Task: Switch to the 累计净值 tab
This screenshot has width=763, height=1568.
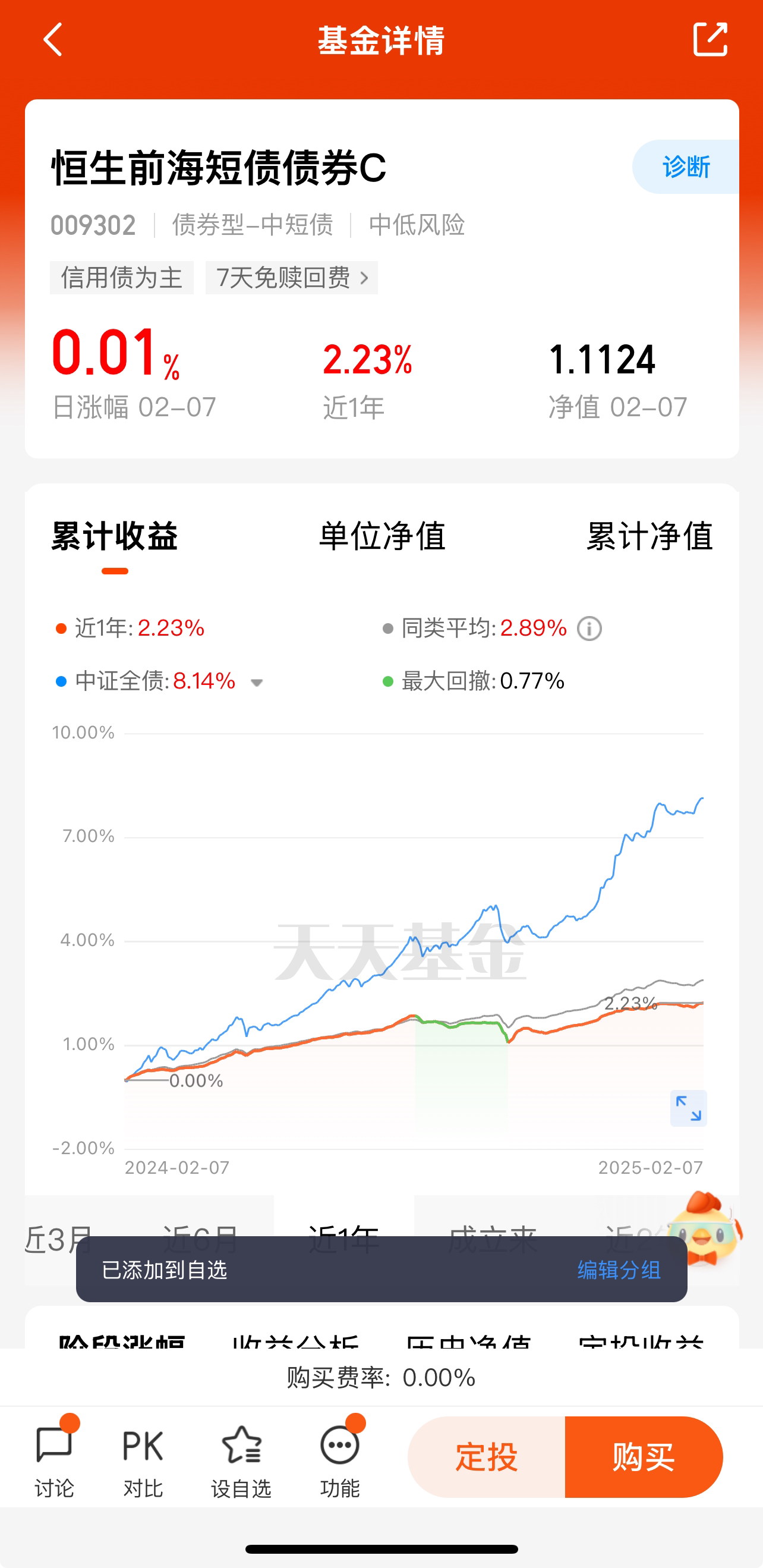Action: [650, 536]
